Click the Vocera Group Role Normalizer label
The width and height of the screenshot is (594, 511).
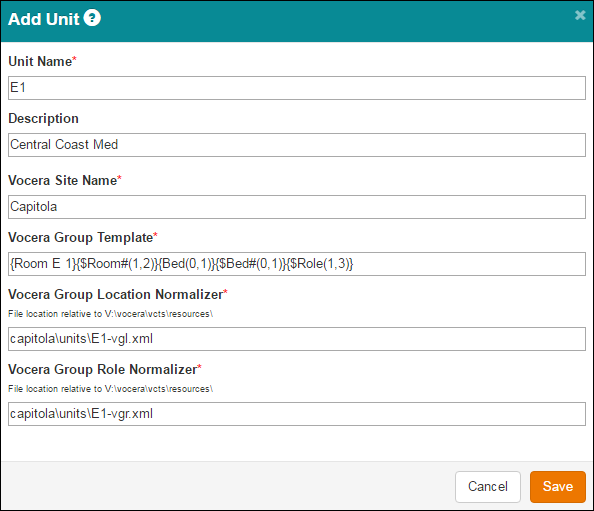pyautogui.click(x=103, y=369)
